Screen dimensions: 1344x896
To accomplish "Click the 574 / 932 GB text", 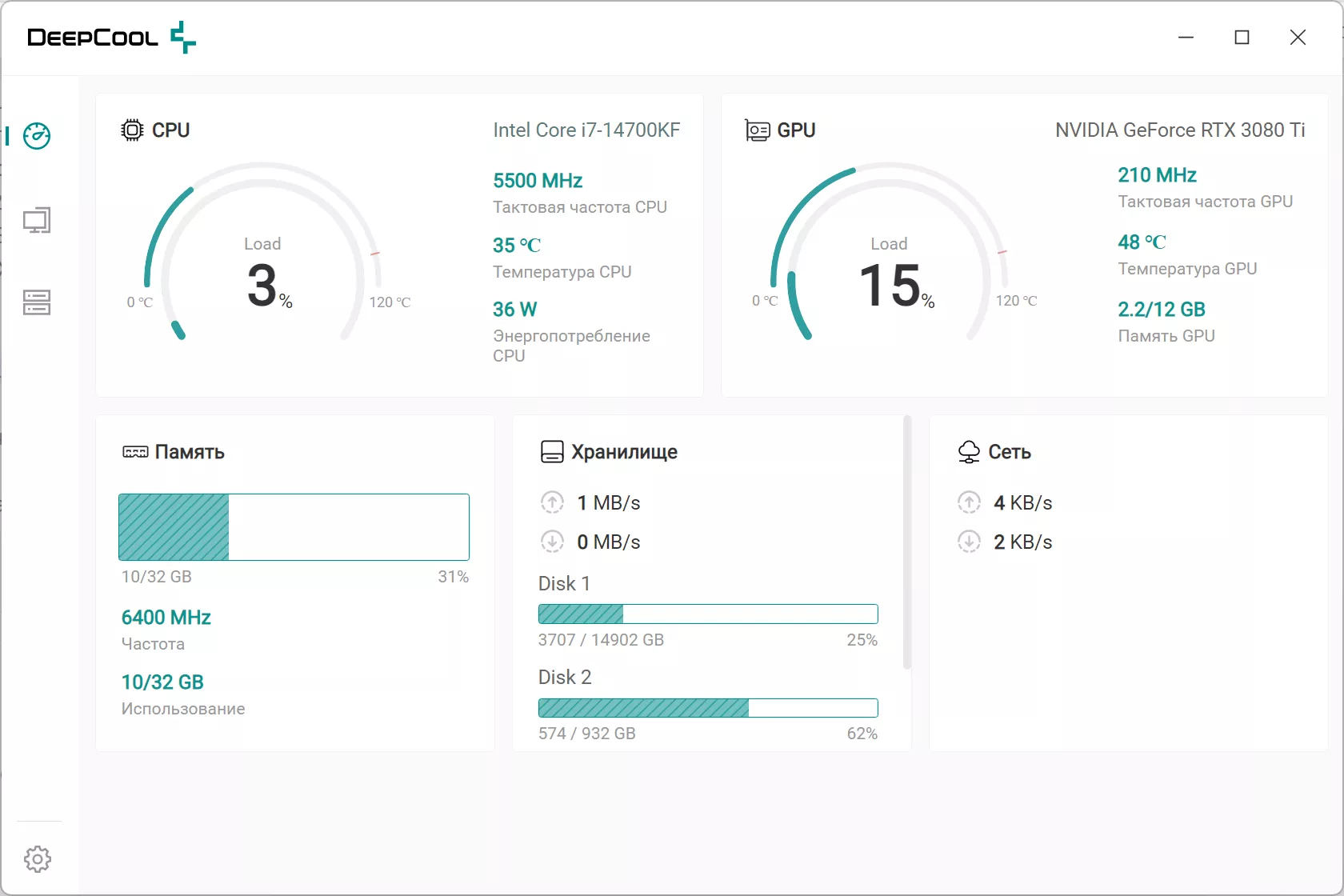I will tap(587, 734).
